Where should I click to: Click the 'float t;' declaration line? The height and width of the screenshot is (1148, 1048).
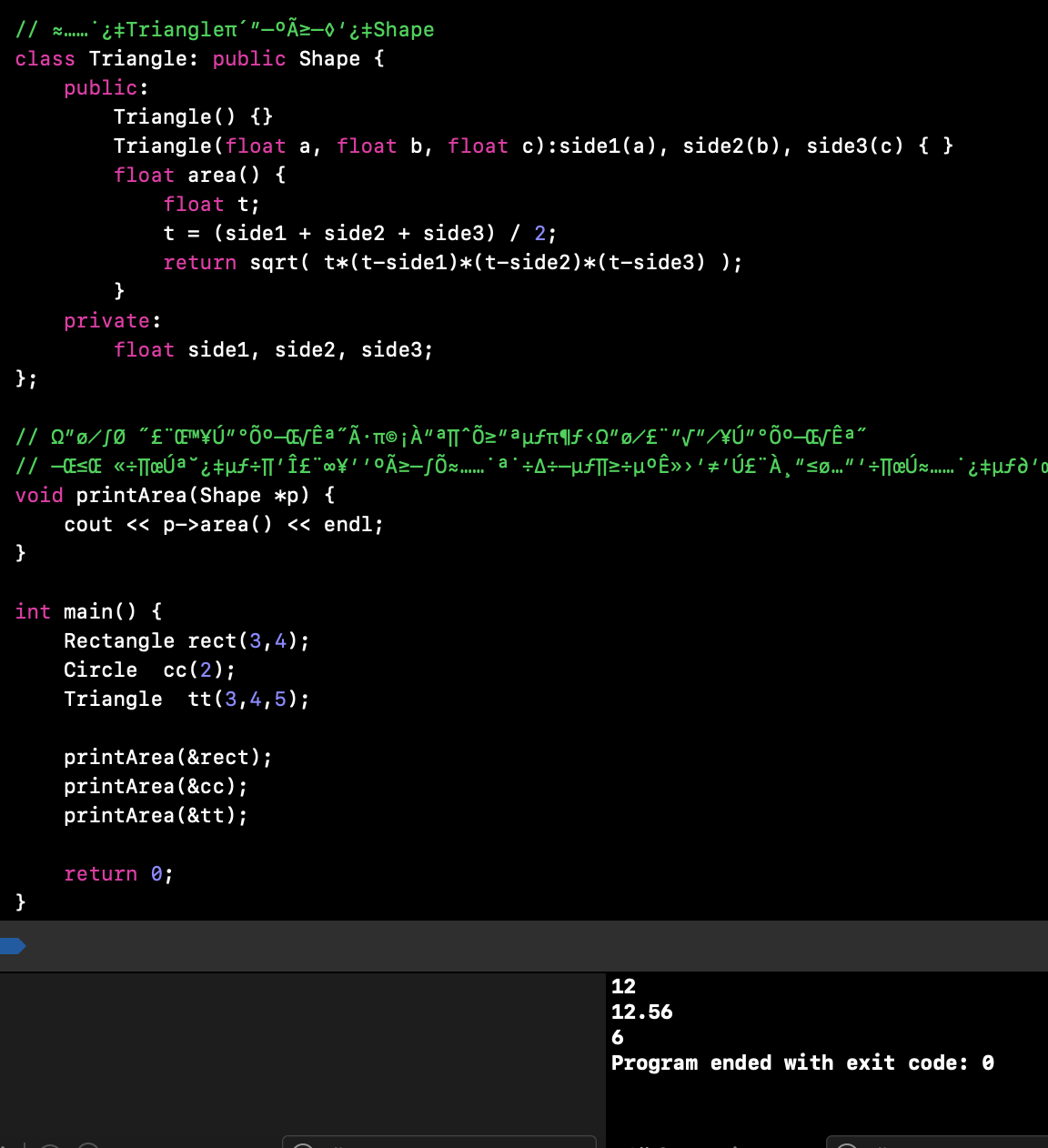(x=211, y=205)
